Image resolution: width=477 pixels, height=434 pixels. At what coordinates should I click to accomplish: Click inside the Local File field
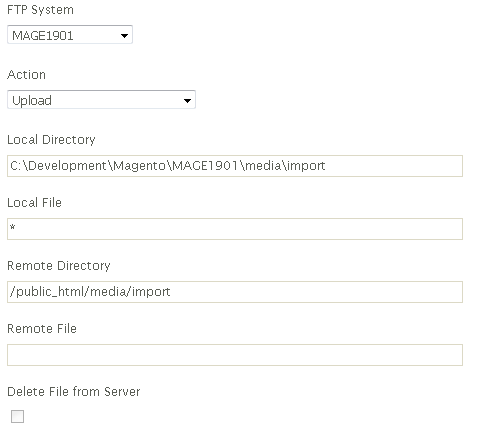[235, 229]
